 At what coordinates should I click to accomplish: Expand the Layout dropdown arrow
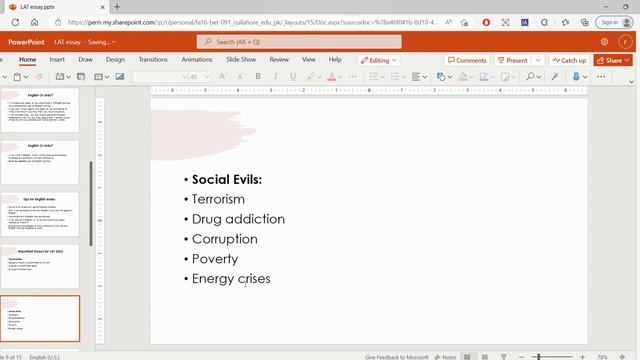tap(107, 77)
